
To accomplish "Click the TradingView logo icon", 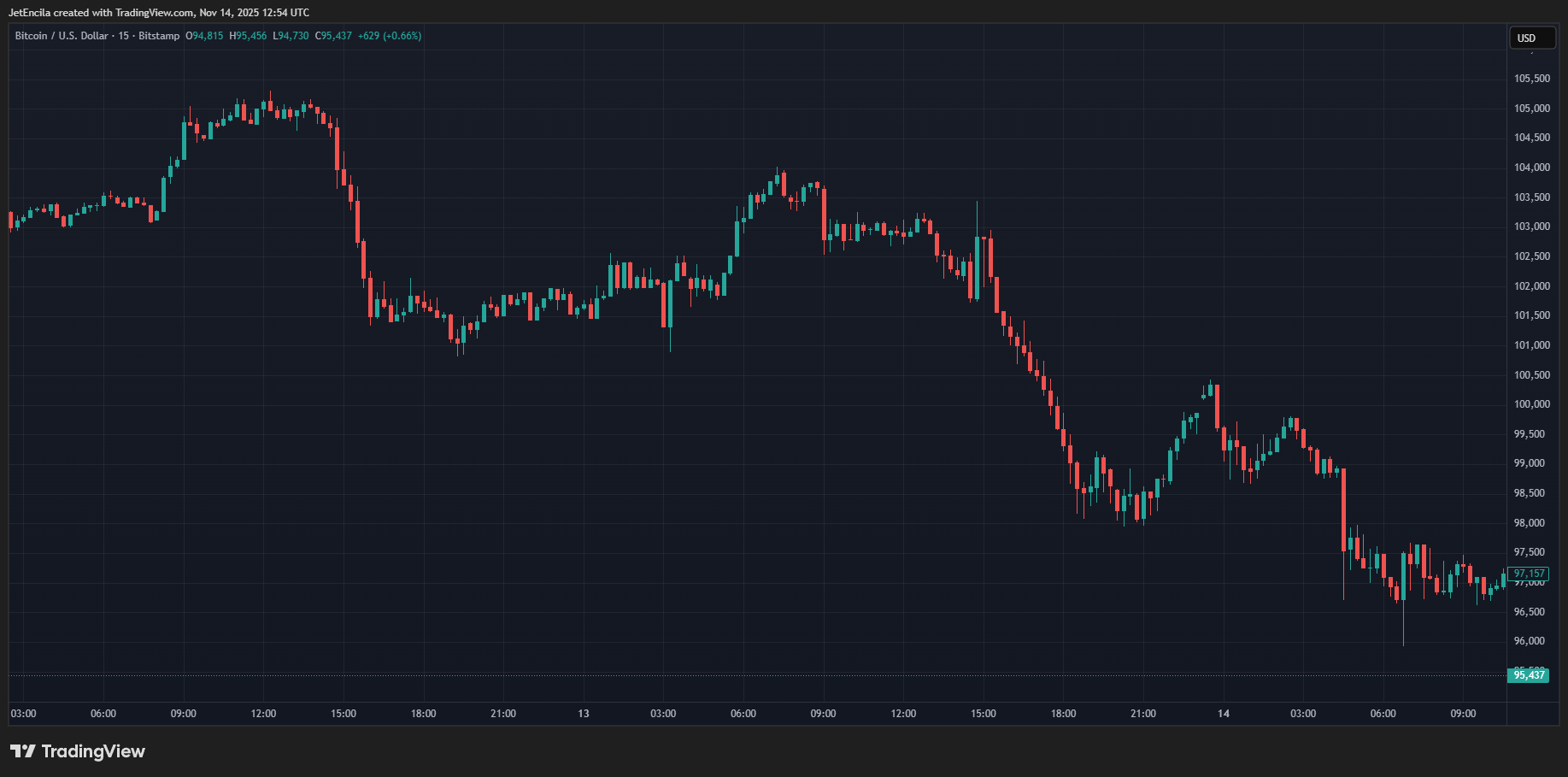I will point(23,751).
